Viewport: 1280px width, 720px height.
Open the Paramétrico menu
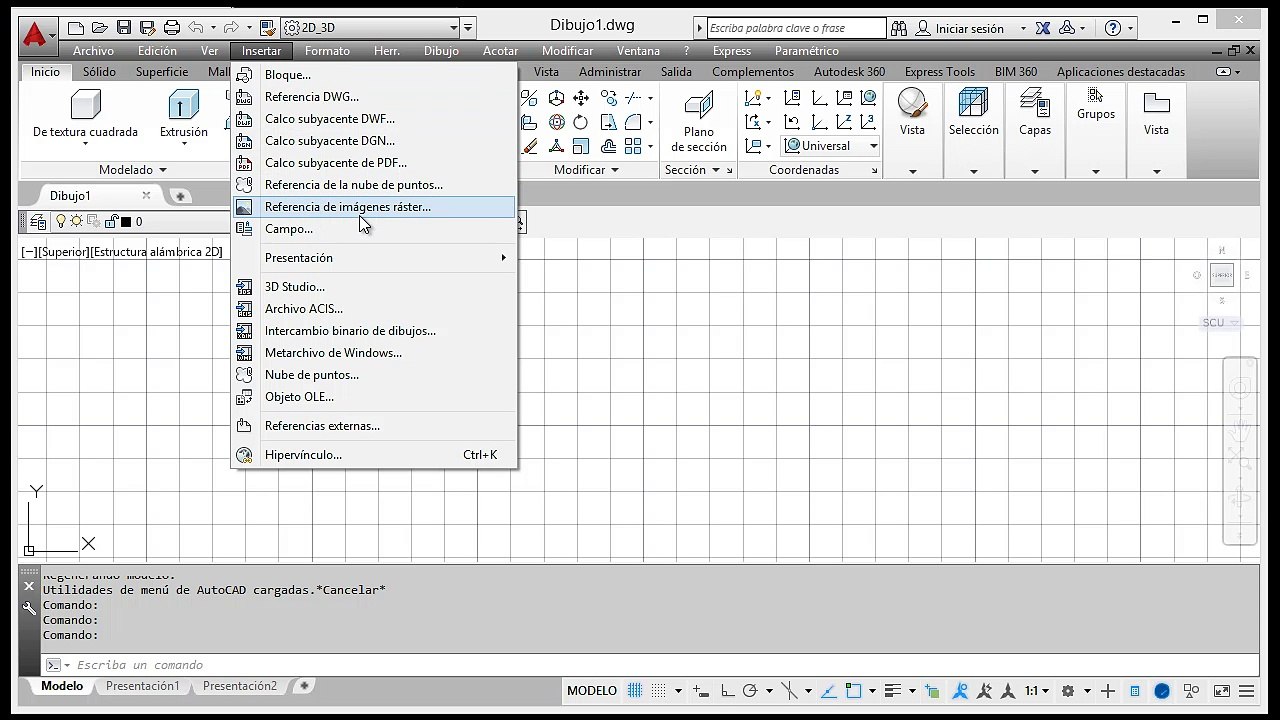point(807,51)
